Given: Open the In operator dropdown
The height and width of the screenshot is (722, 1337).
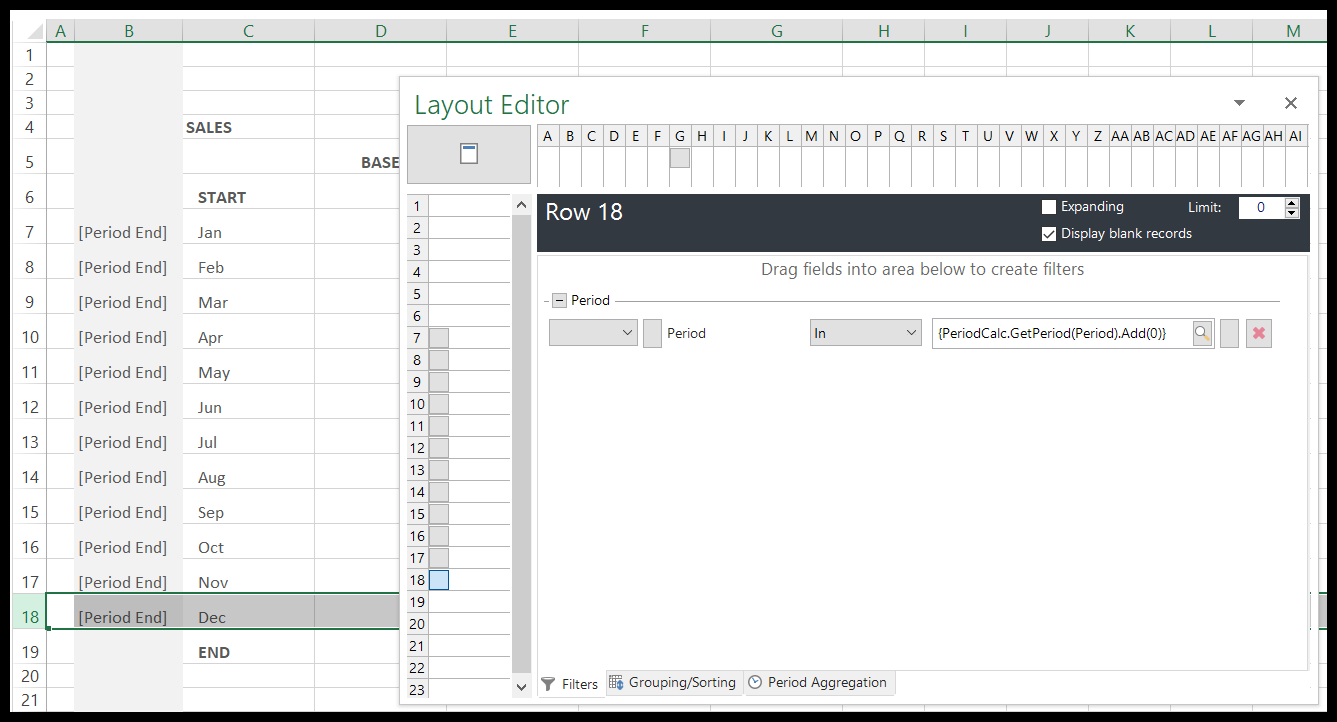Looking at the screenshot, I should 865,333.
